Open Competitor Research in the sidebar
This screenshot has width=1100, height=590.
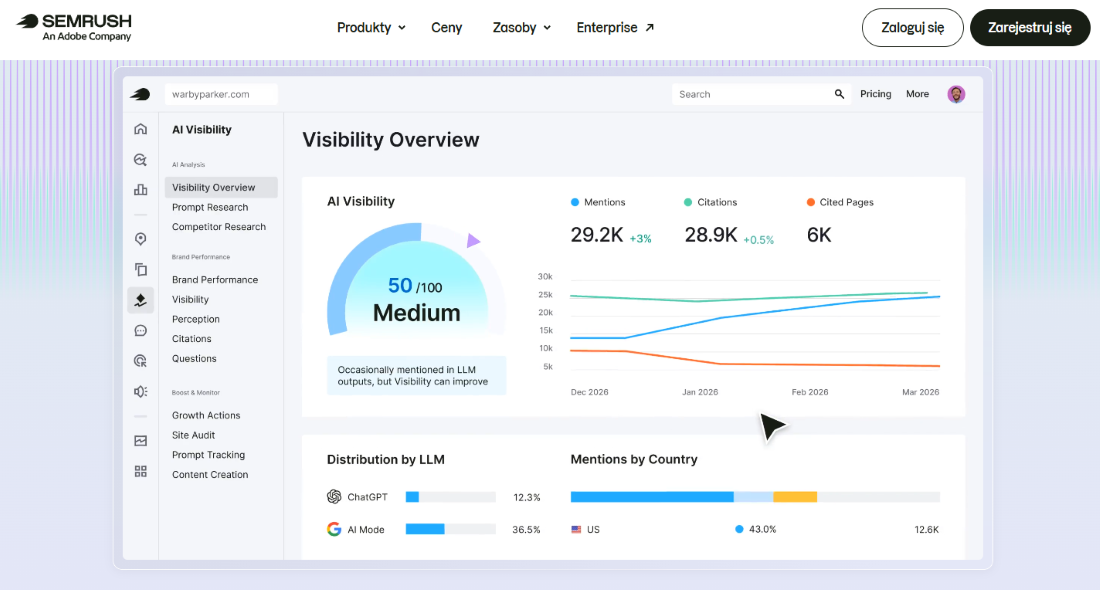click(x=219, y=227)
